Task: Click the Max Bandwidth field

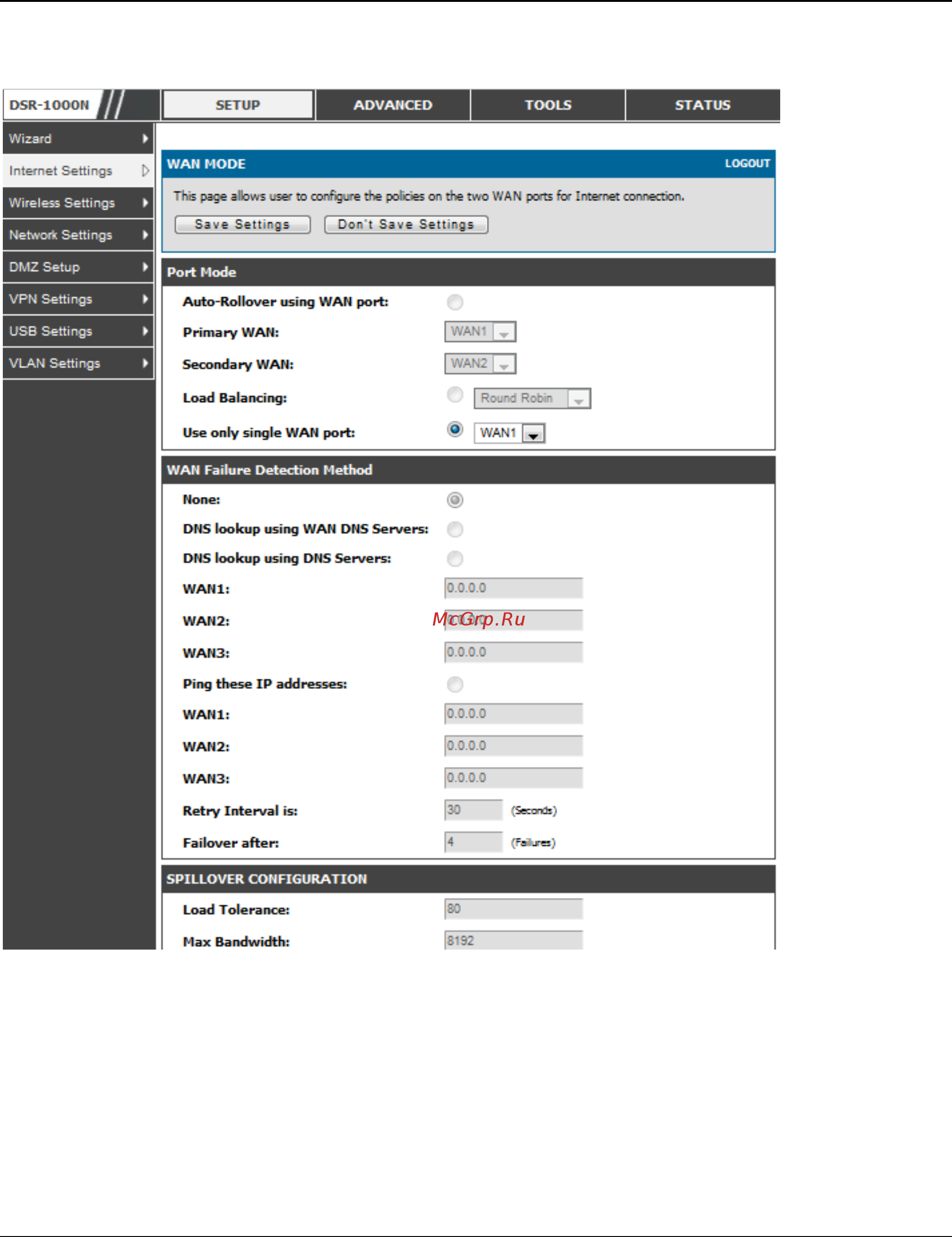Action: pyautogui.click(x=514, y=941)
